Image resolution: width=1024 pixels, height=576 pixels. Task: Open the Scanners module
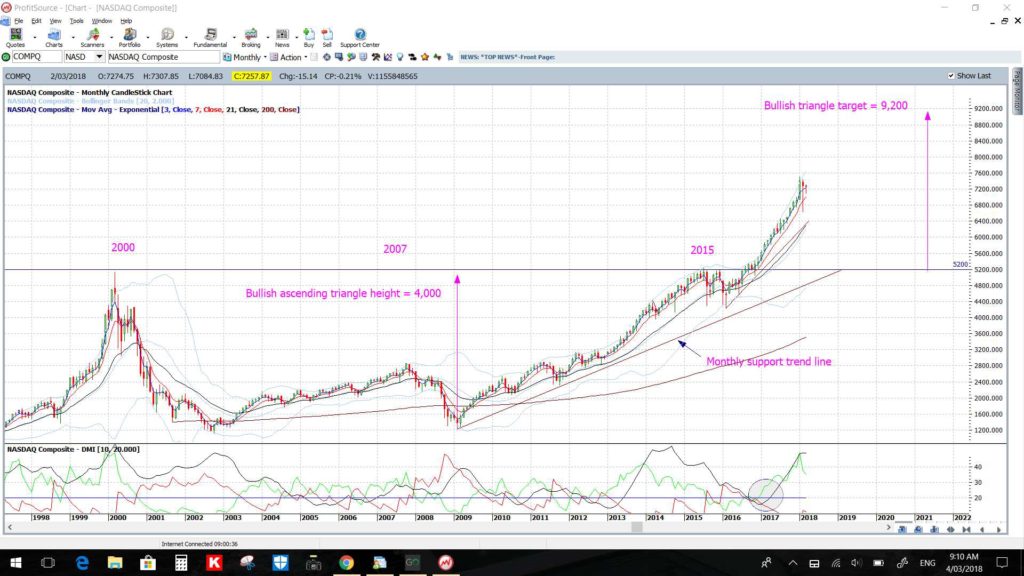92,37
